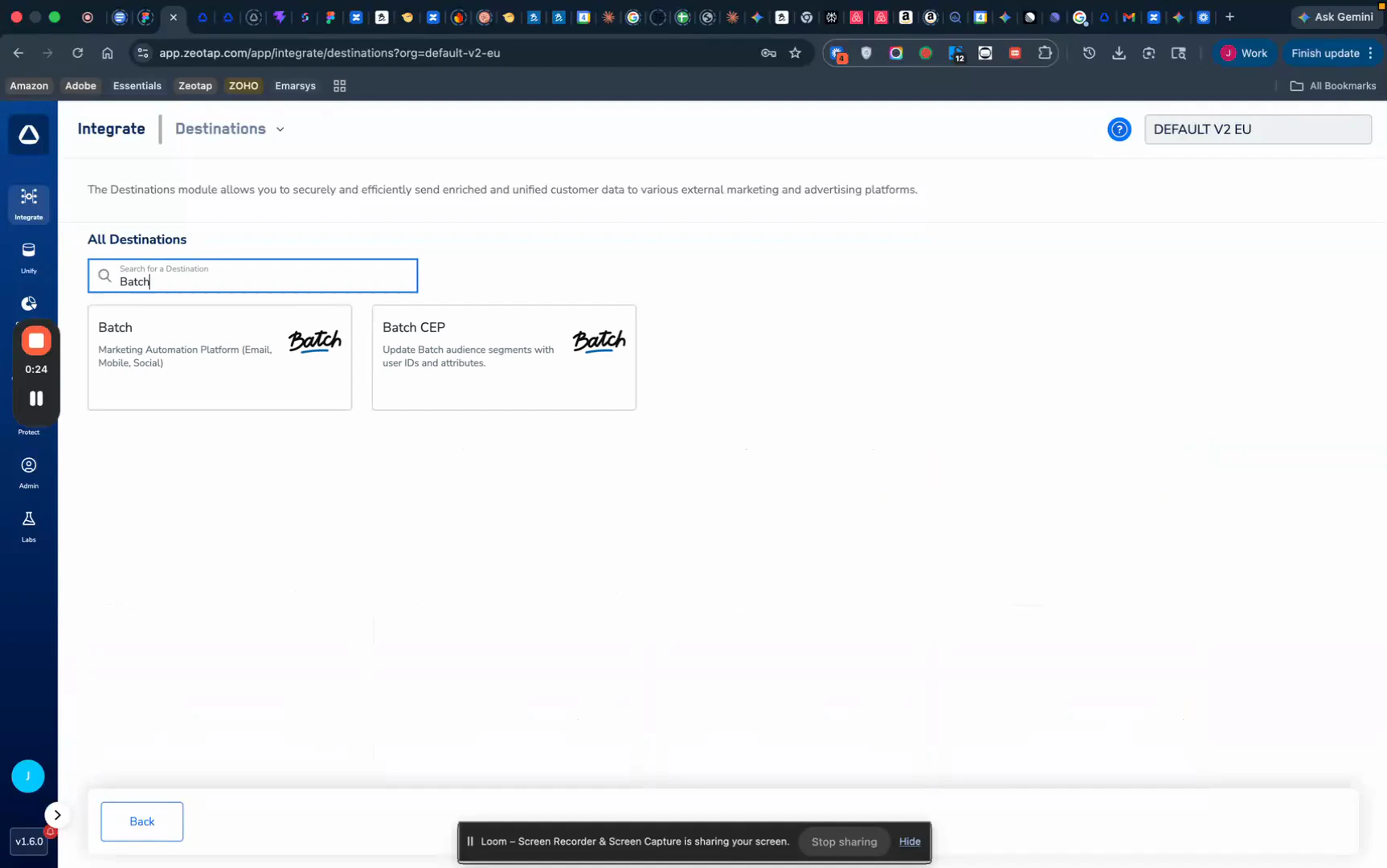The height and width of the screenshot is (868, 1387).
Task: Open the screenshot capture toolbar icon
Action: [1149, 53]
